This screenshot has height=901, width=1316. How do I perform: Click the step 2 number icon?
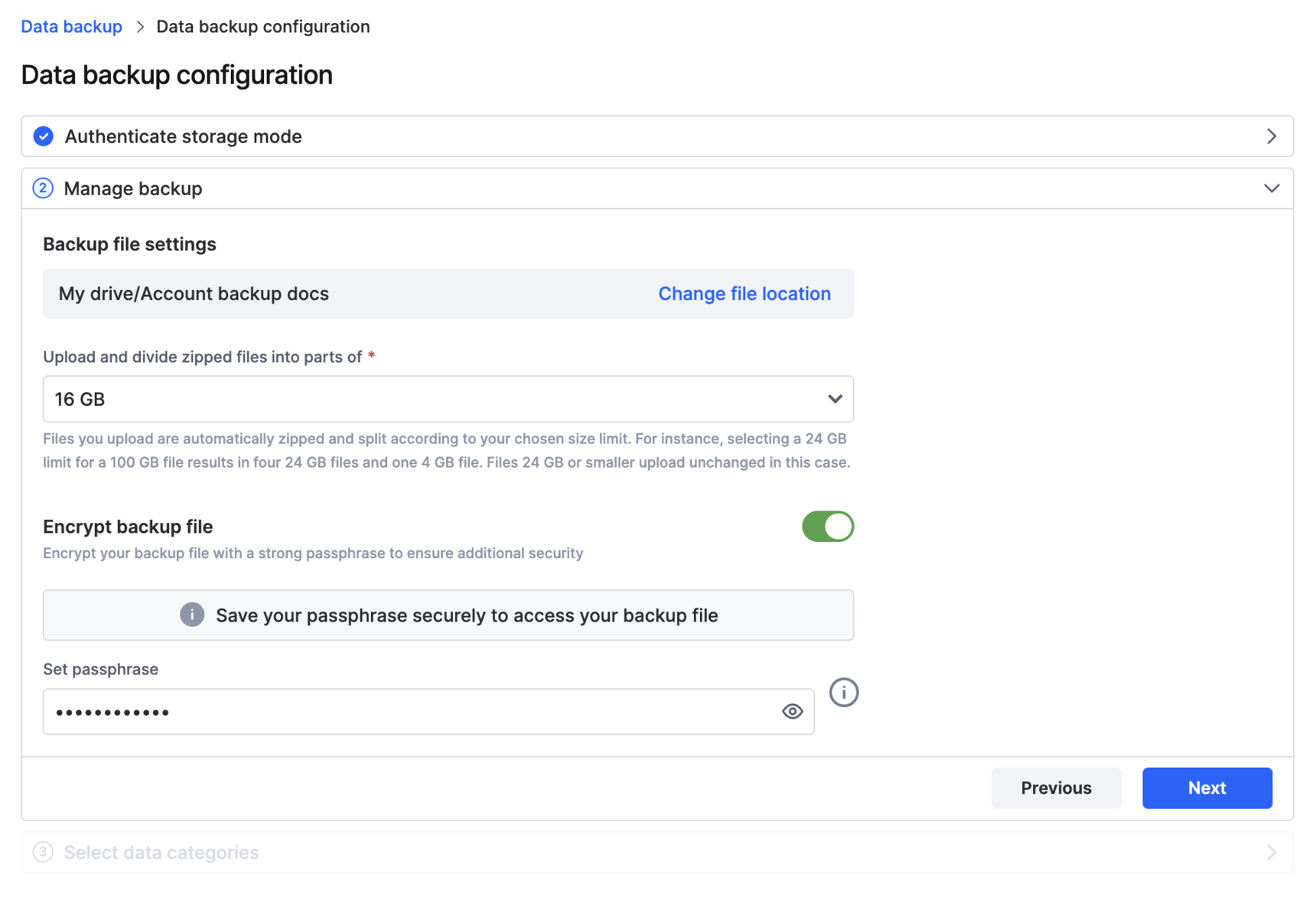43,188
